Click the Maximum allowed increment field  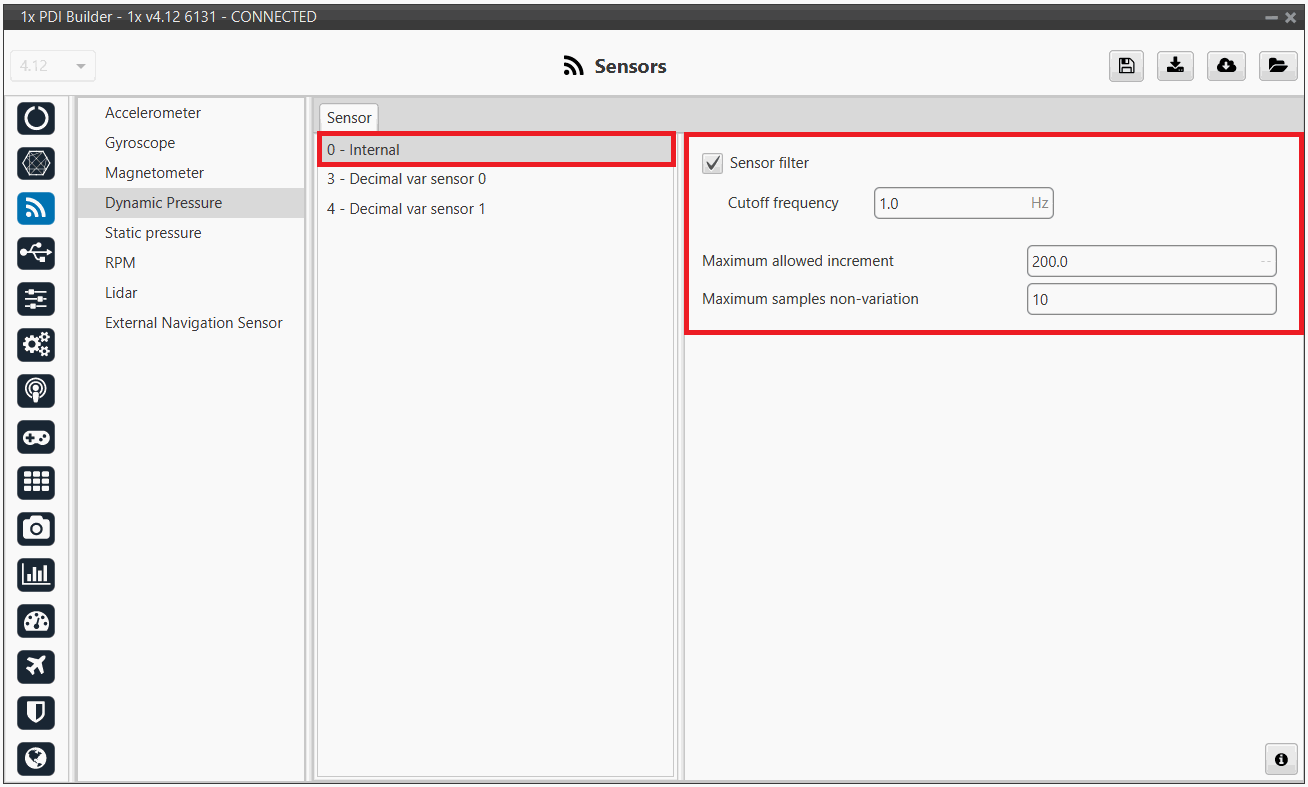[x=1140, y=261]
